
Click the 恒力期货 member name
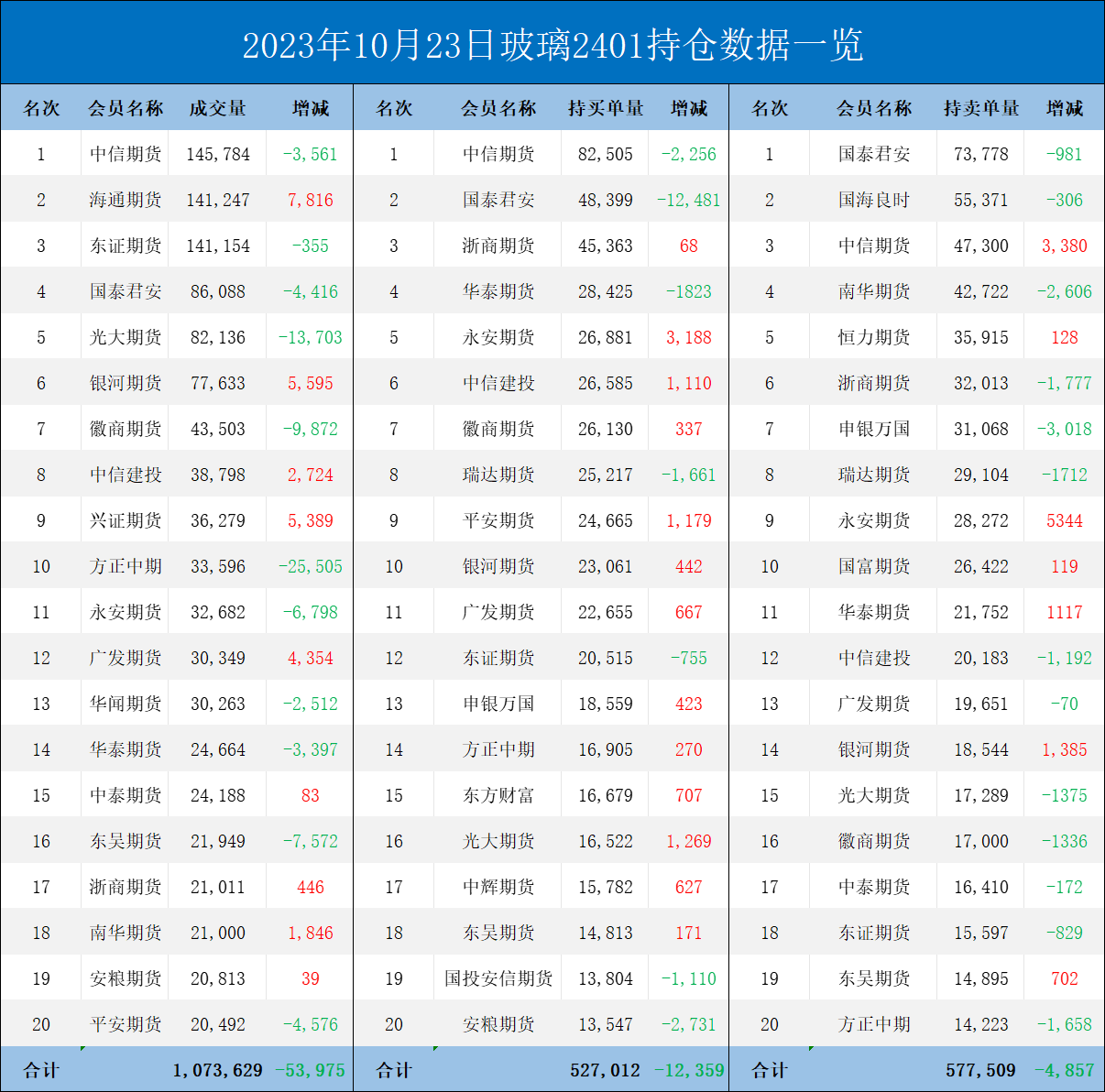[x=874, y=337]
